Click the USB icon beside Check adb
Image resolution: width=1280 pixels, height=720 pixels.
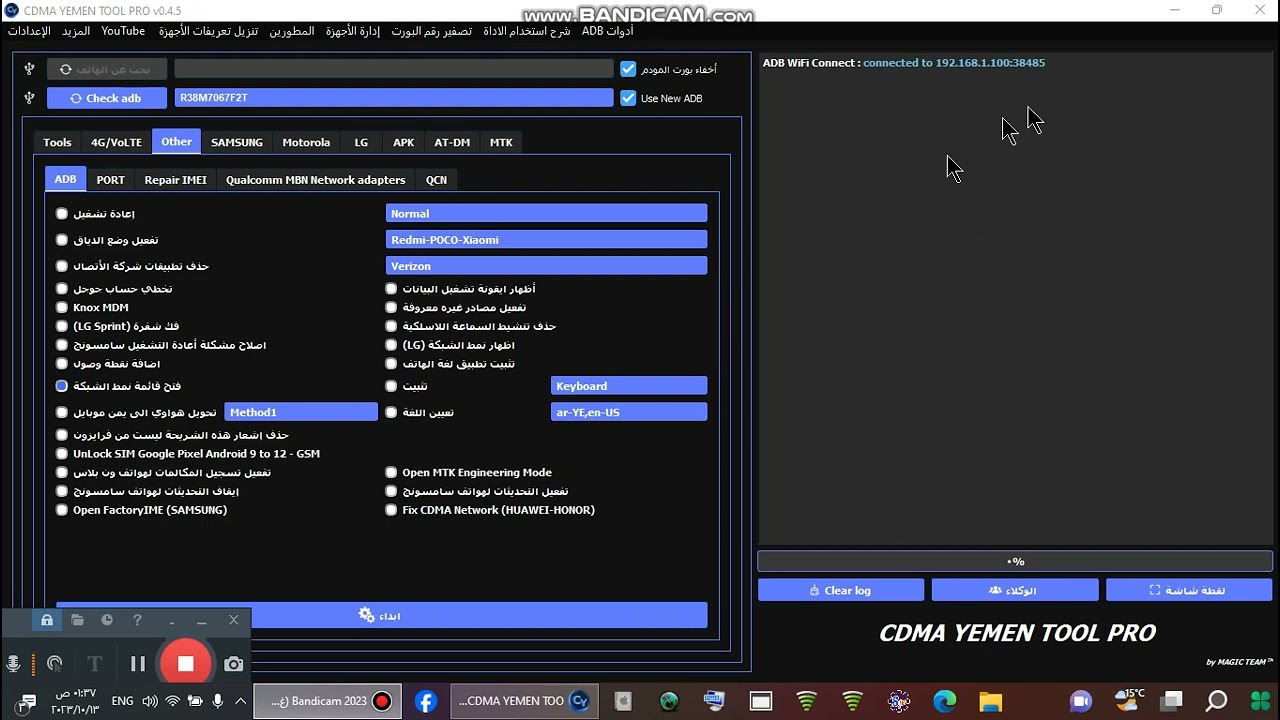[x=29, y=98]
